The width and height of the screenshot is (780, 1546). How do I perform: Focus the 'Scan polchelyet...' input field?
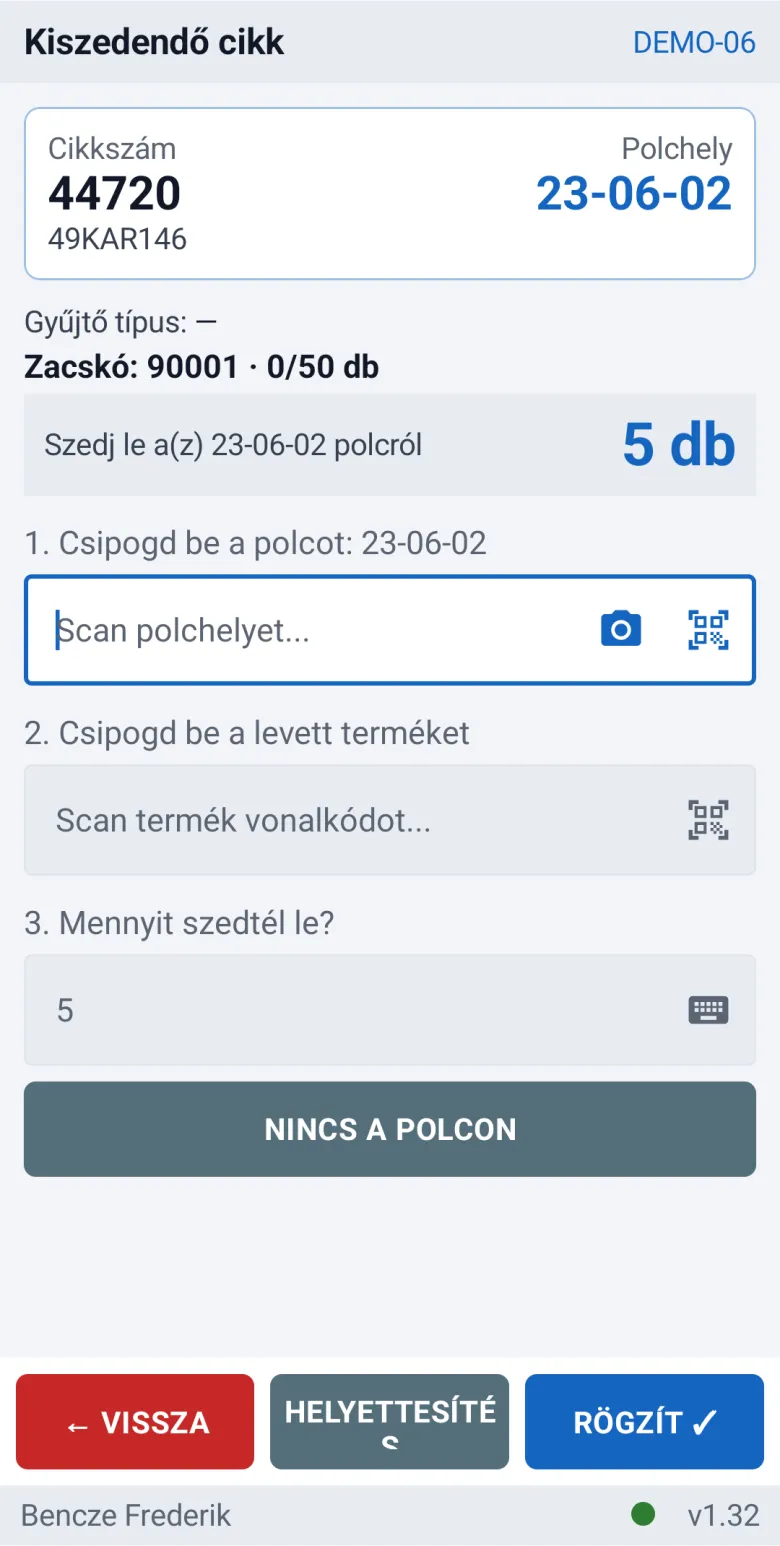(x=390, y=630)
